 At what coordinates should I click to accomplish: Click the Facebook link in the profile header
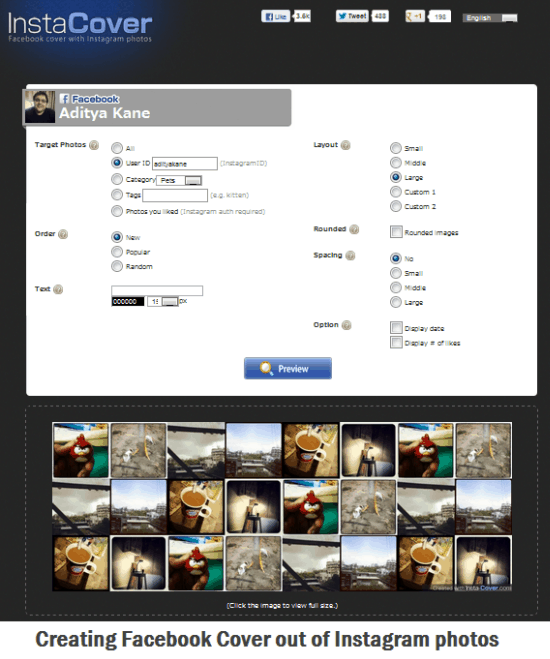click(x=89, y=99)
